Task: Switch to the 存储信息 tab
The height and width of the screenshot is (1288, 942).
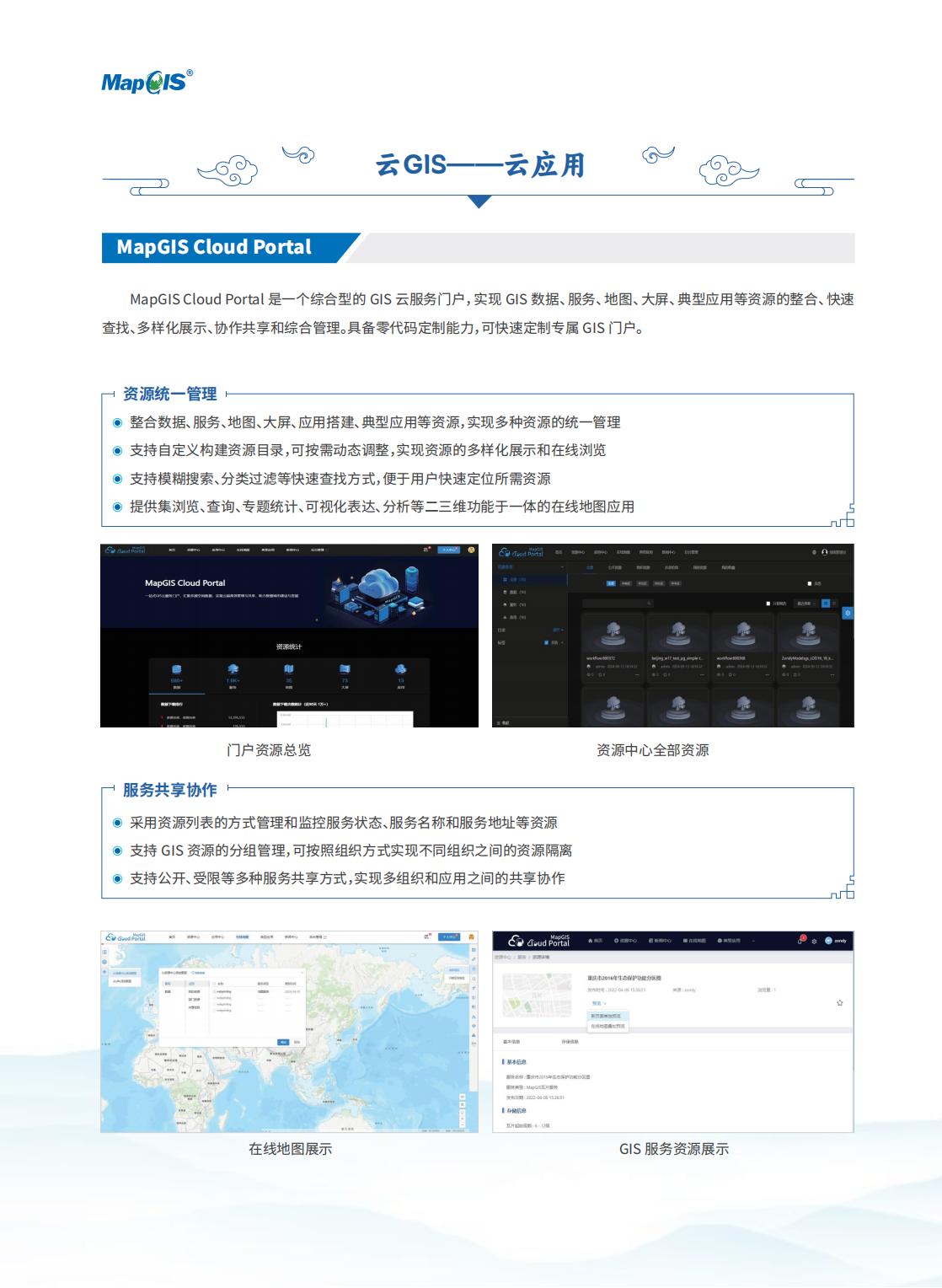Action: pos(570,1042)
